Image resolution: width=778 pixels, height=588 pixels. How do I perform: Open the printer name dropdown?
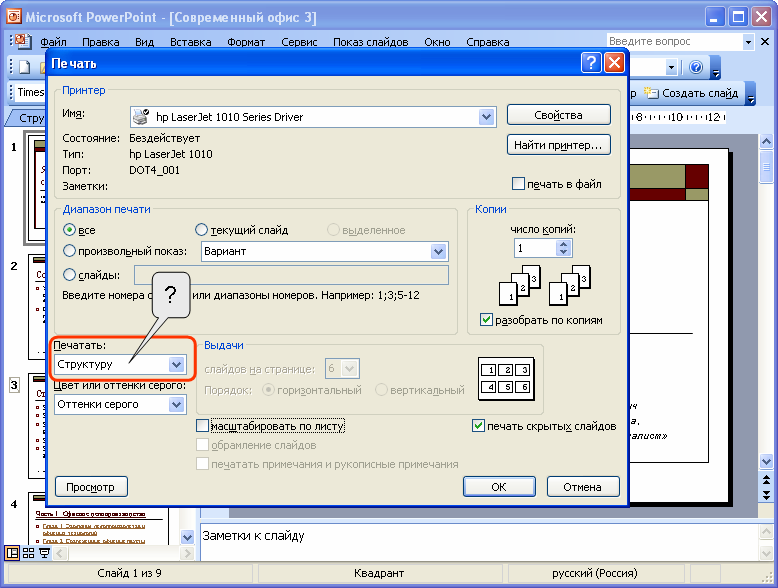(x=486, y=117)
